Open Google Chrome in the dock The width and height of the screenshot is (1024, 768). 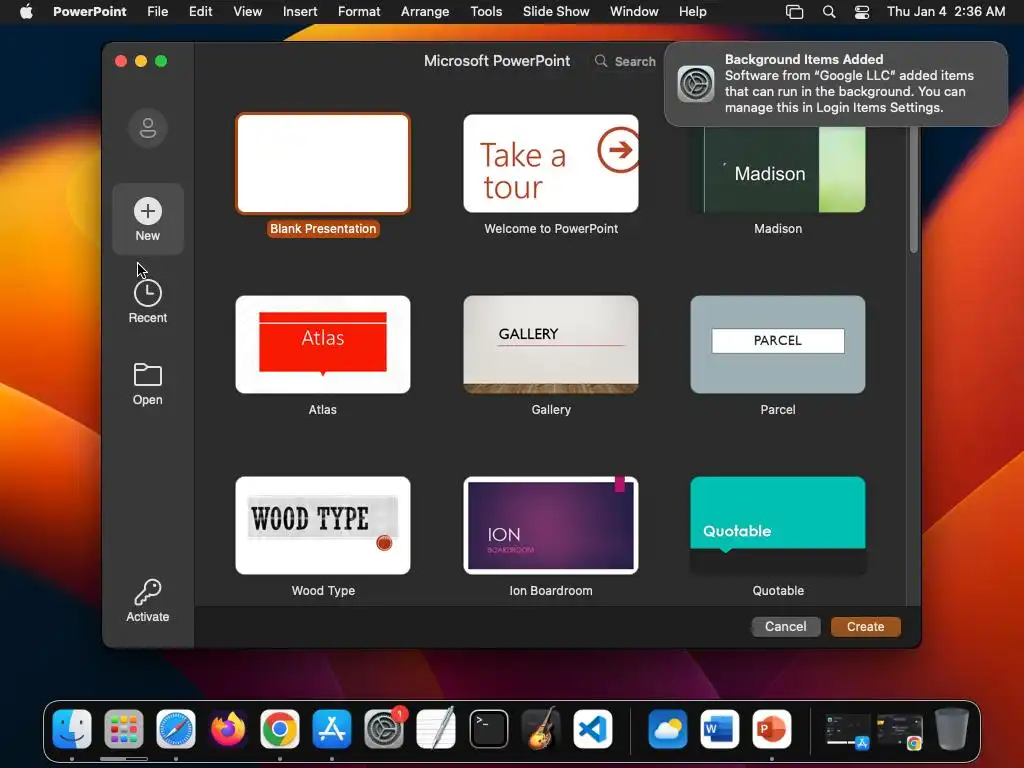click(280, 729)
